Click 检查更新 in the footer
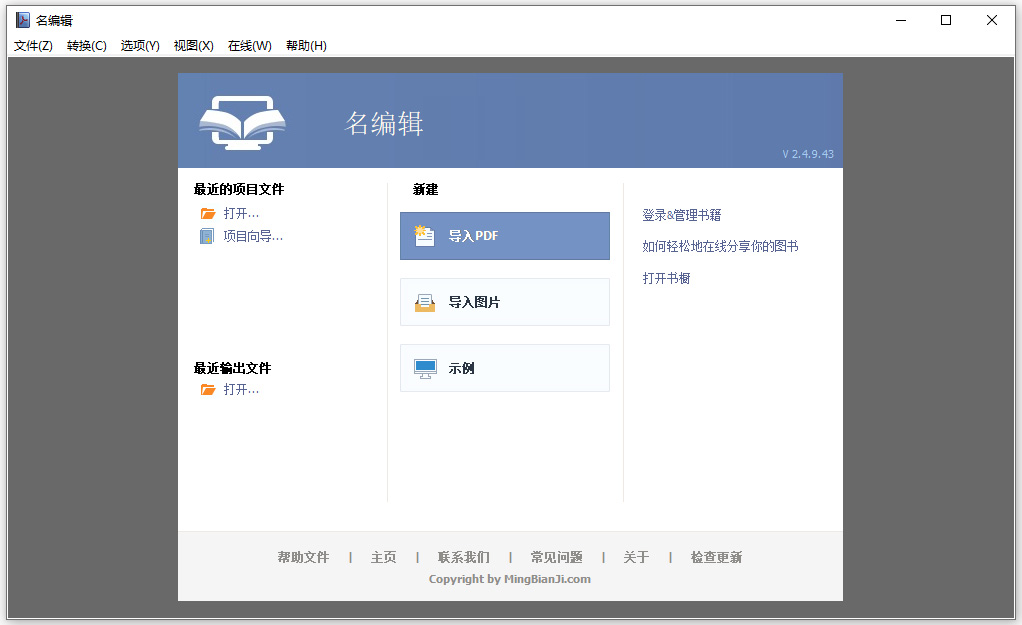 point(715,557)
